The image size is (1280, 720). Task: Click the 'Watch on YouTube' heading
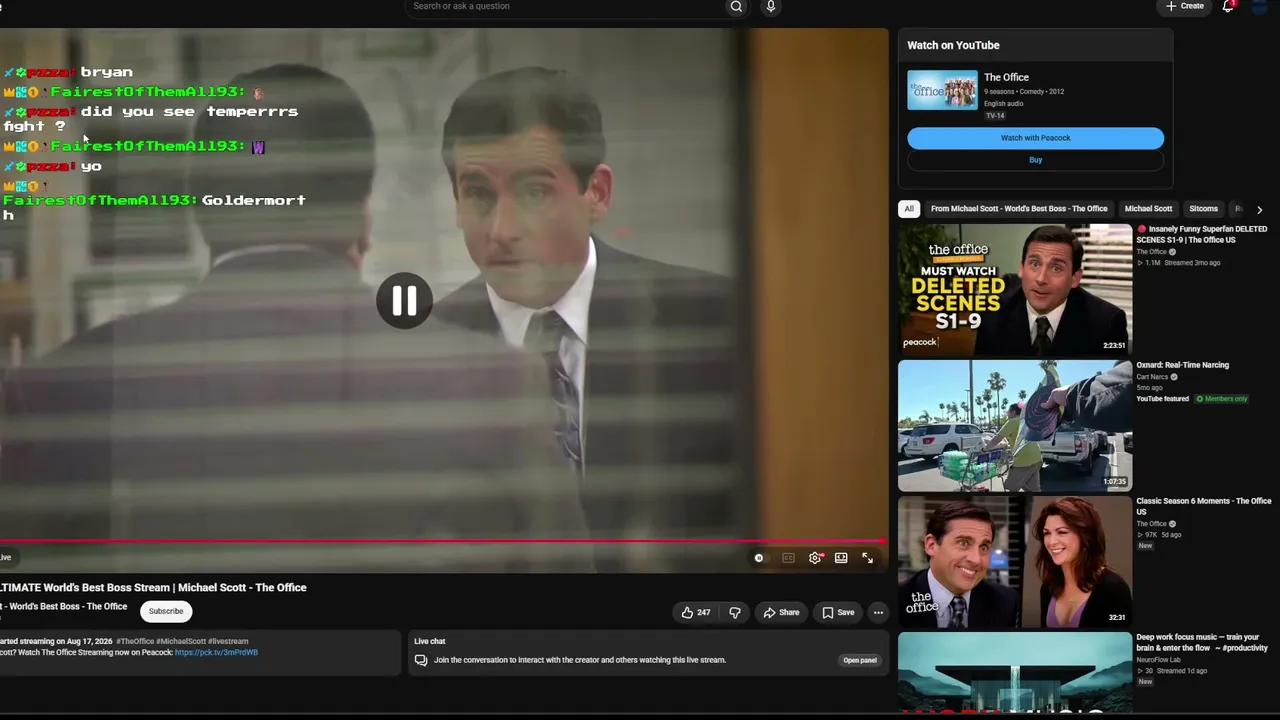tap(953, 45)
